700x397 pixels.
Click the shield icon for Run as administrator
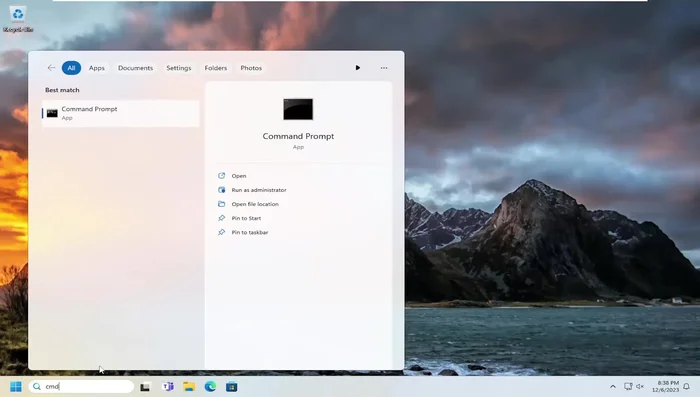click(x=221, y=190)
